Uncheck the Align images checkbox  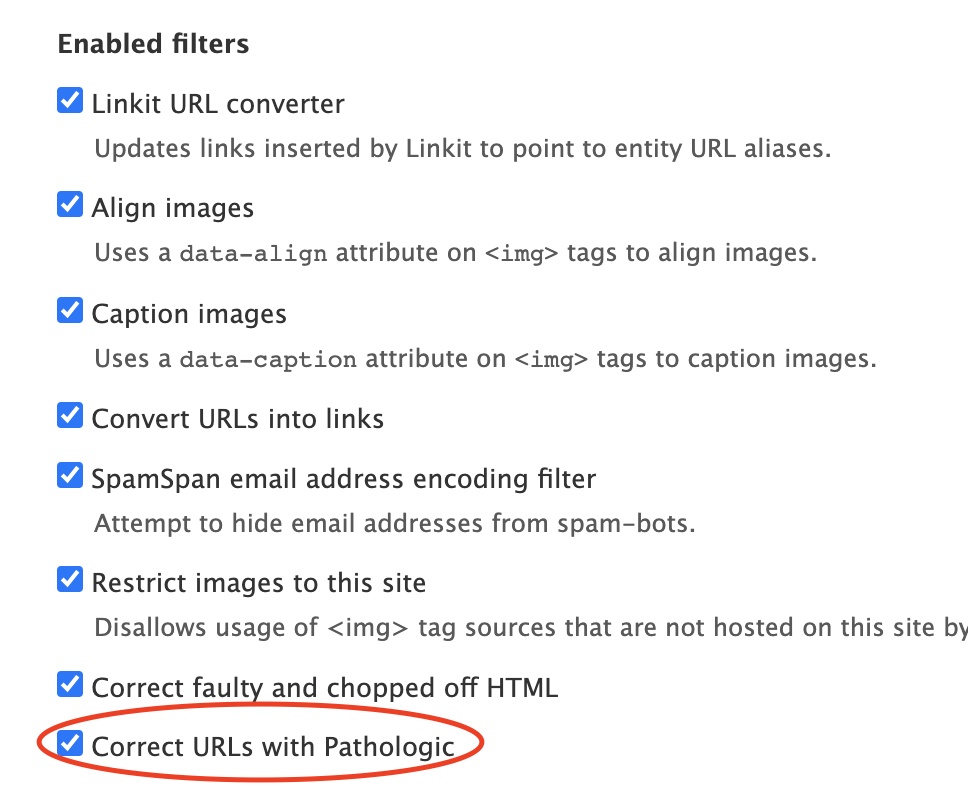(x=69, y=204)
